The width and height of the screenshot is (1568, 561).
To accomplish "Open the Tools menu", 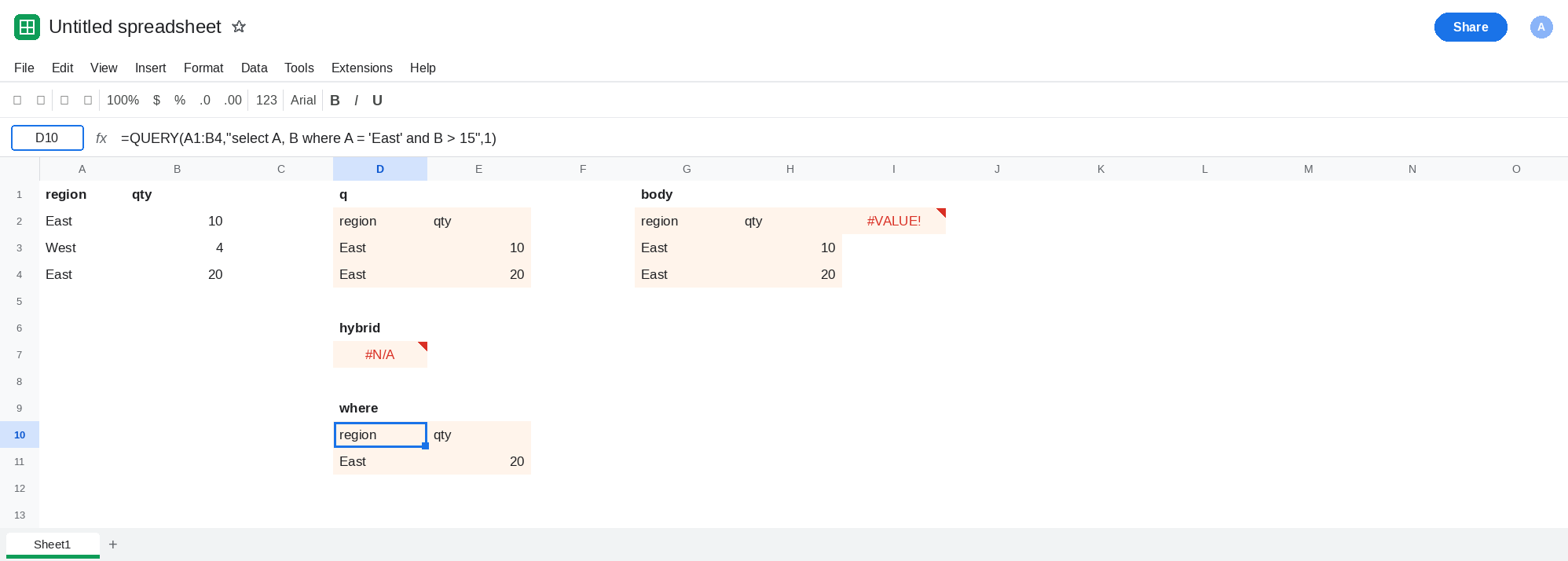I will tap(299, 68).
